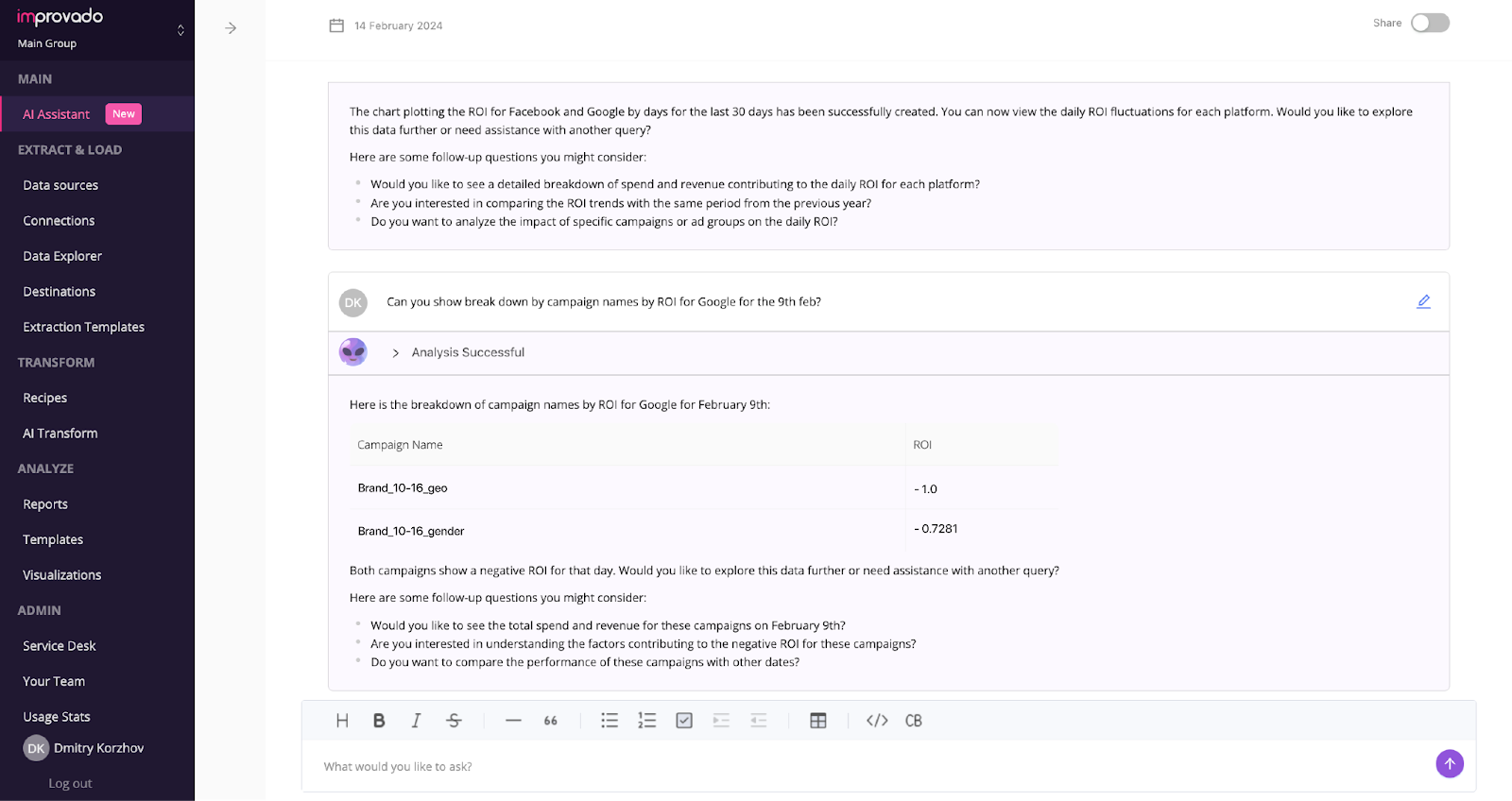This screenshot has height=801, width=1512.
Task: Insert a blockquote
Action: [x=551, y=721]
